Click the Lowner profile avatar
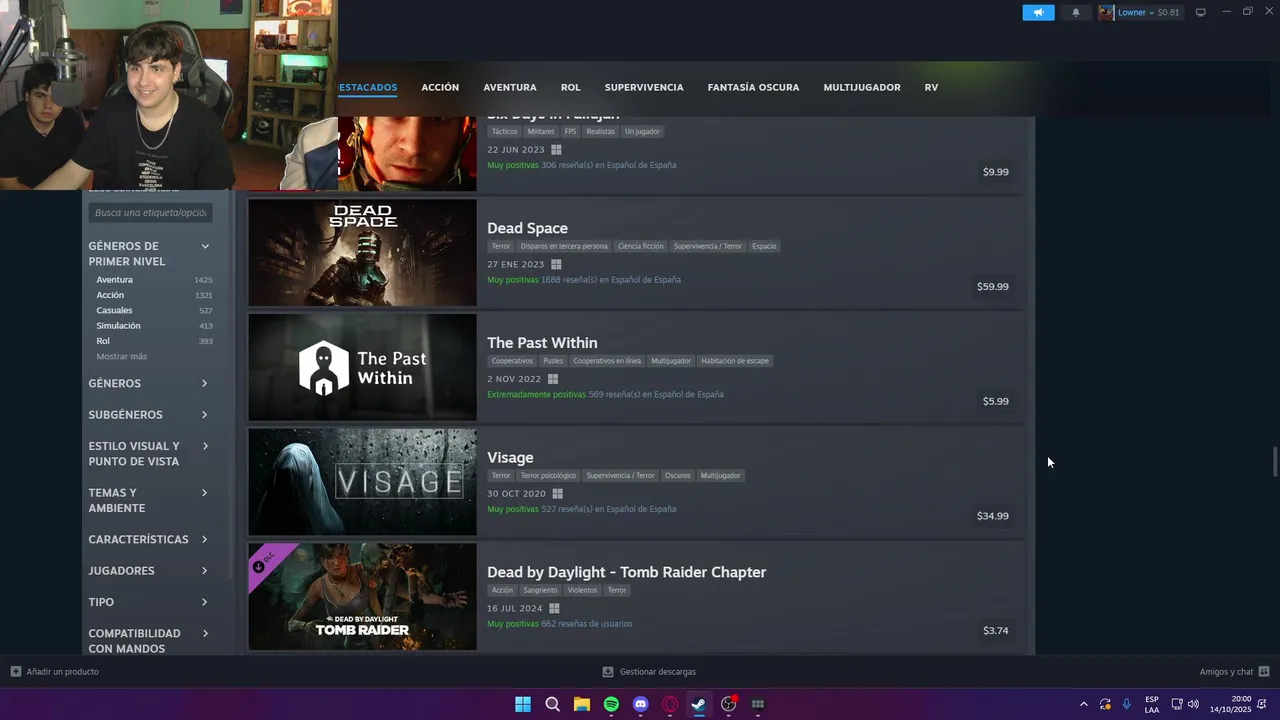This screenshot has width=1280, height=720. 1106,12
